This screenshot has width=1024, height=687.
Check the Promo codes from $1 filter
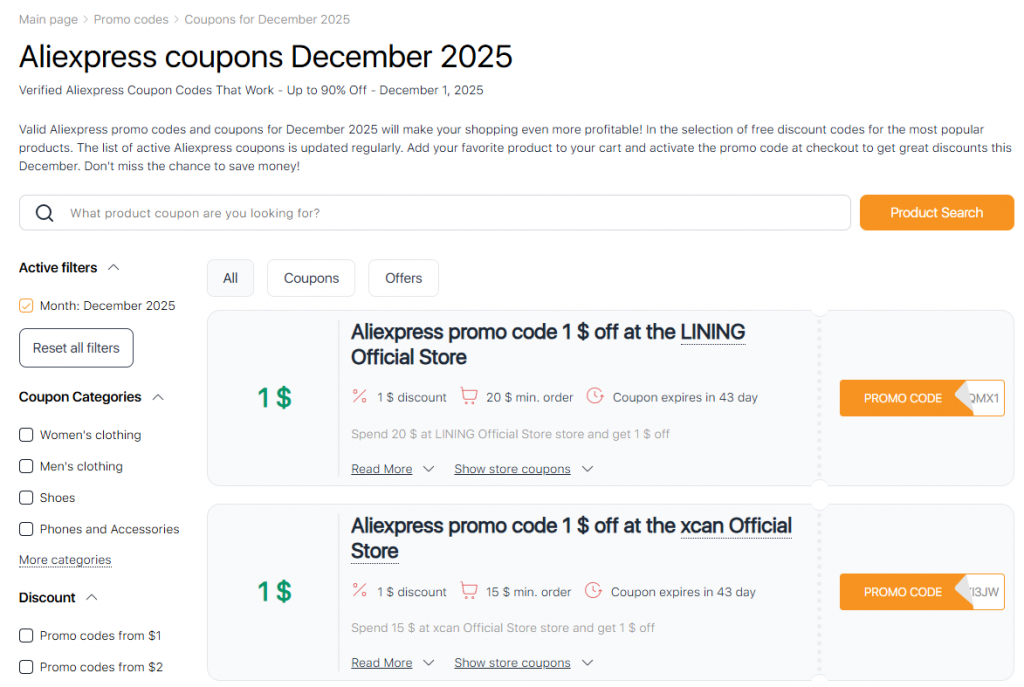25,635
